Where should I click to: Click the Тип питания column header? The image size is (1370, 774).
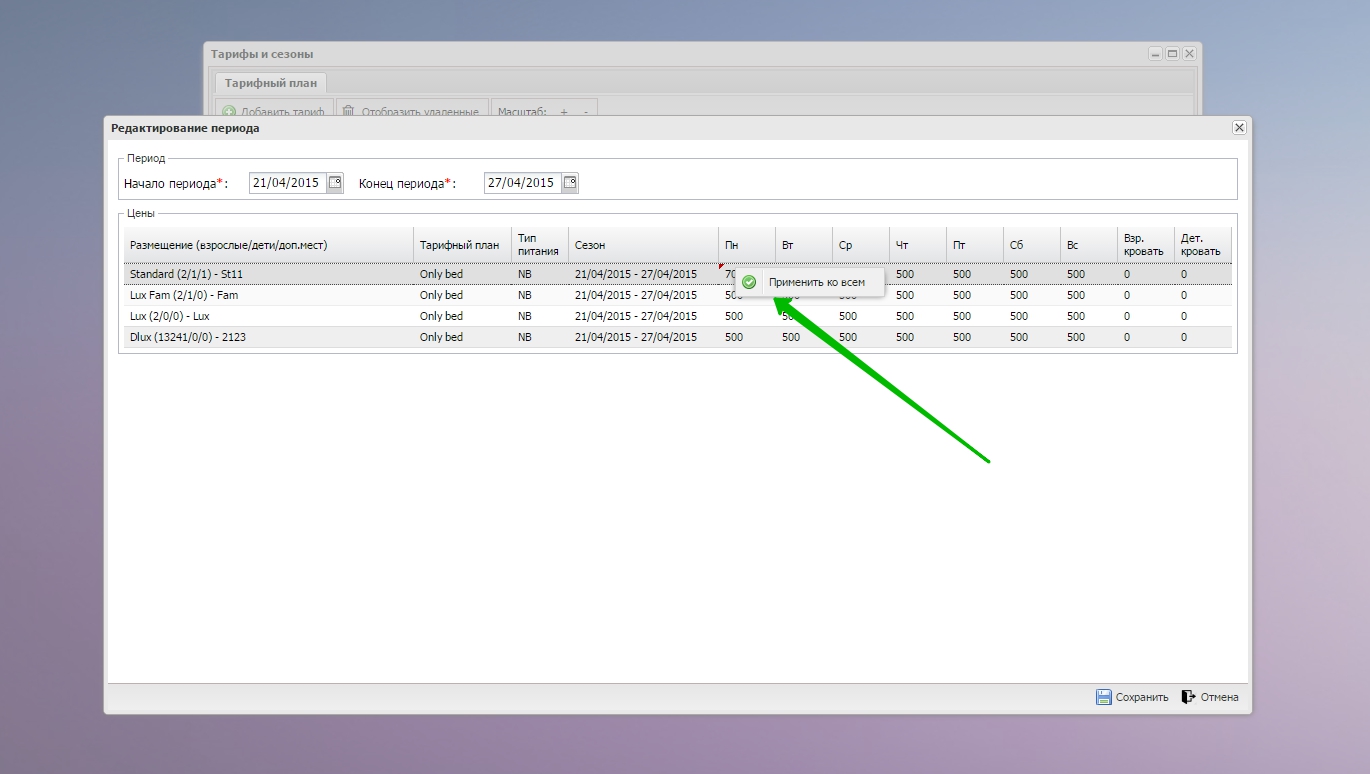pos(539,245)
